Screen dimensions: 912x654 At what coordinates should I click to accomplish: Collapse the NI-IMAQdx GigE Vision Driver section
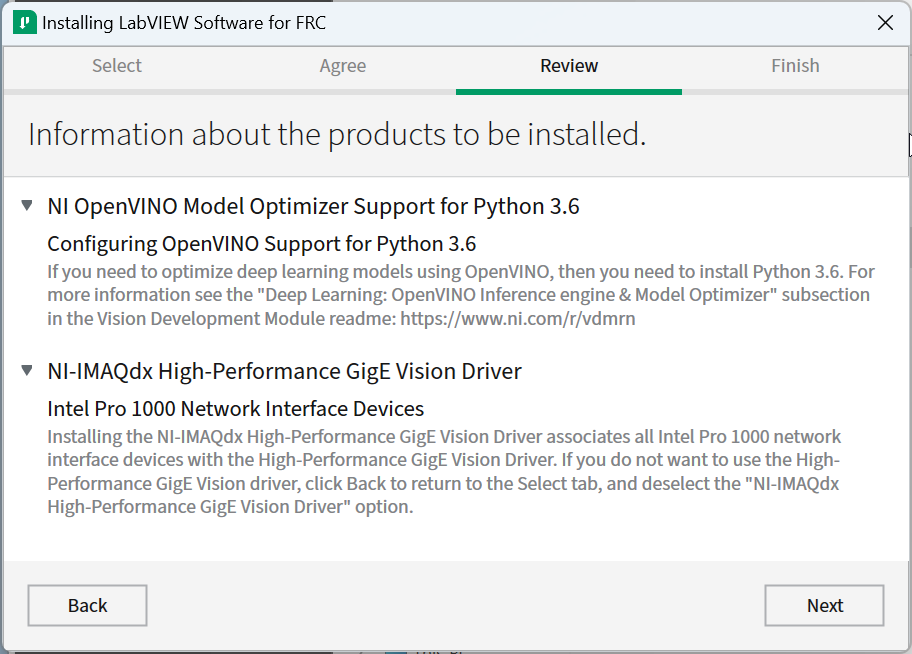click(x=25, y=369)
